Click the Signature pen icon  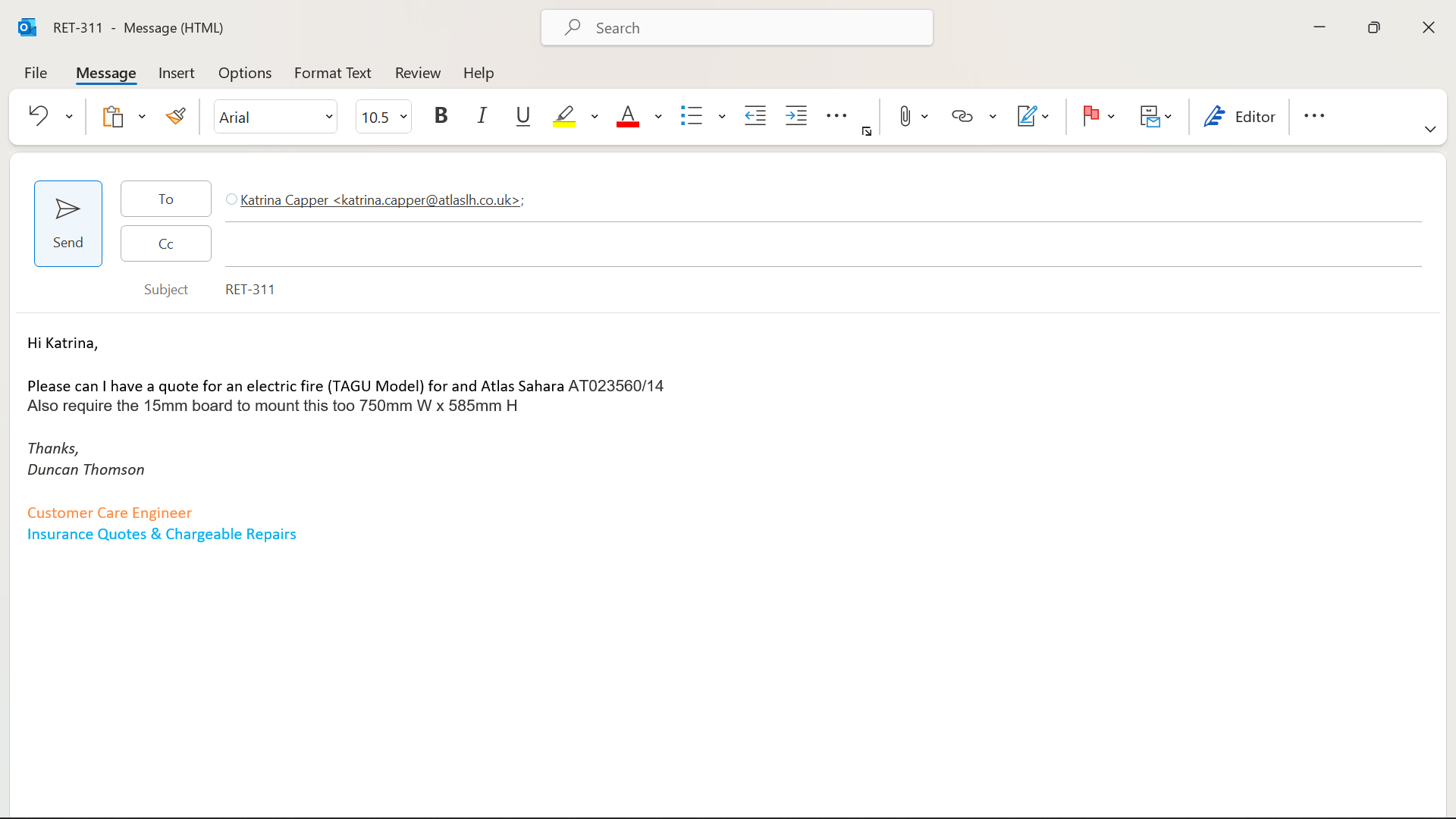tap(1026, 116)
